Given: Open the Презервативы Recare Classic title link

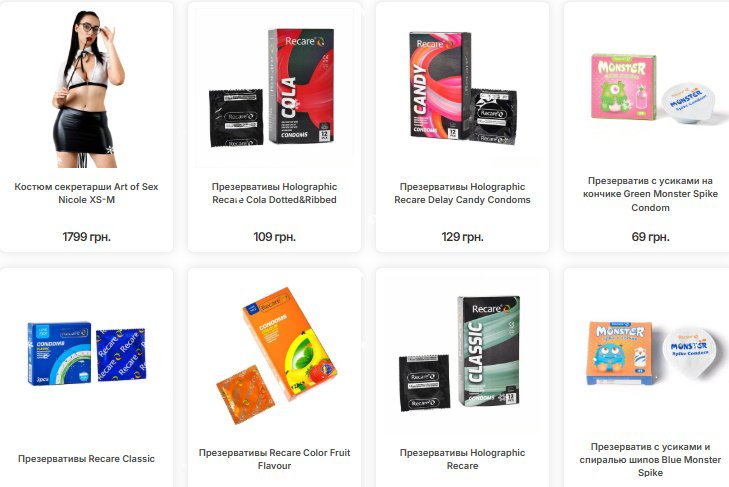Looking at the screenshot, I should [86, 459].
